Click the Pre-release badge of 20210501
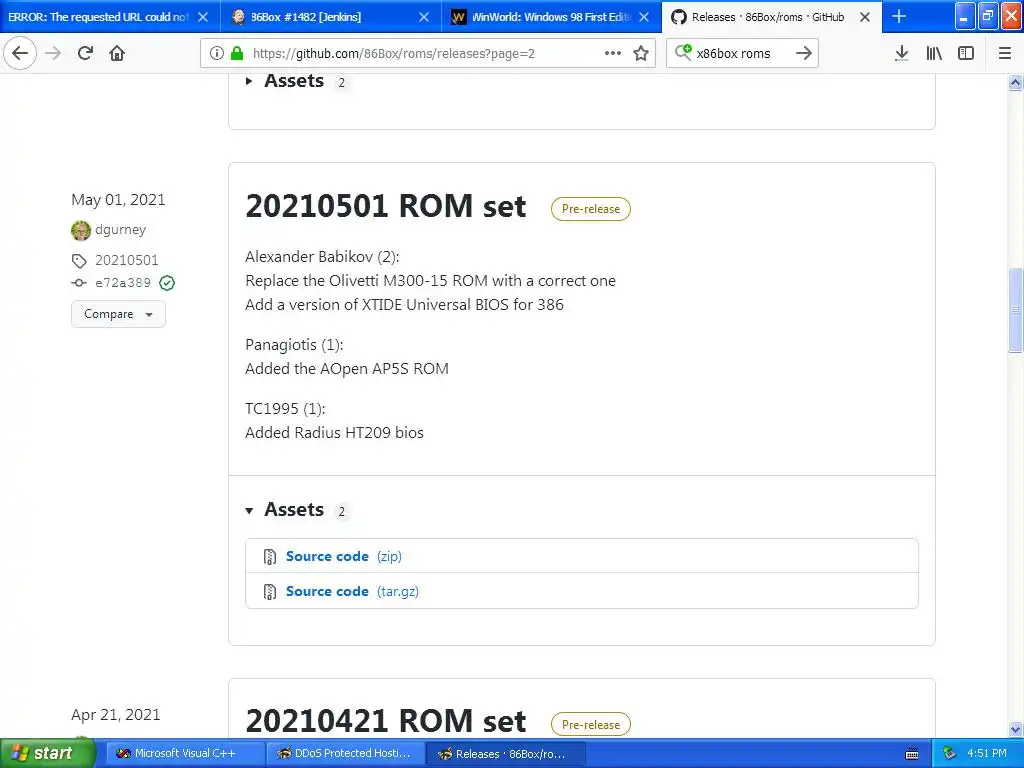1024x768 pixels. click(590, 209)
